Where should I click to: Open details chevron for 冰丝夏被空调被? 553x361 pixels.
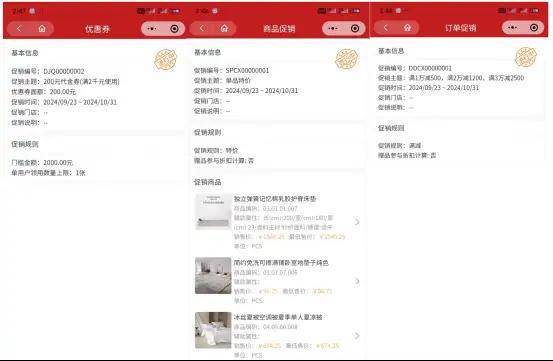coord(357,336)
